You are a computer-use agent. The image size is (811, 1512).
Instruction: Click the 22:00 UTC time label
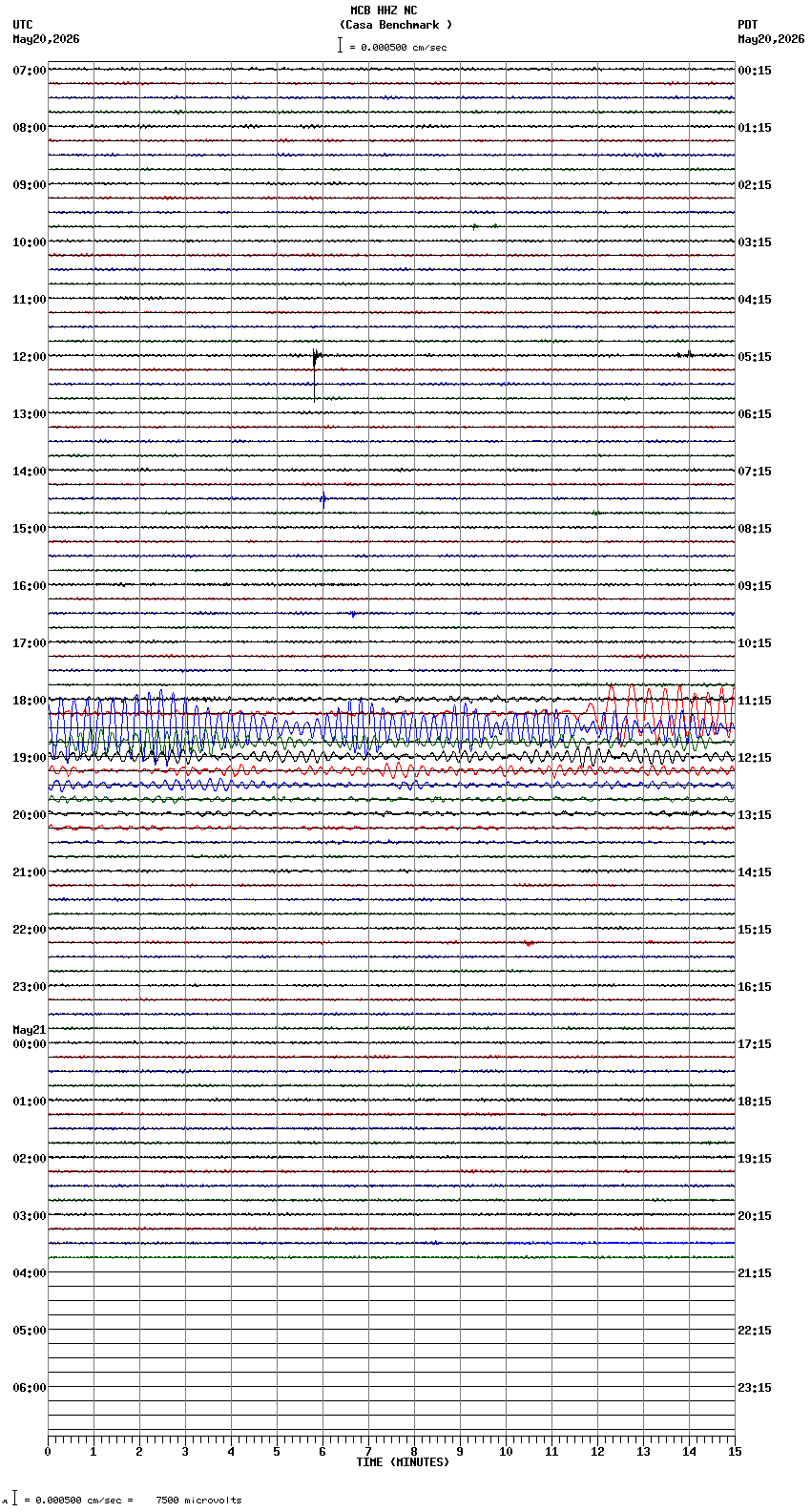click(x=30, y=930)
